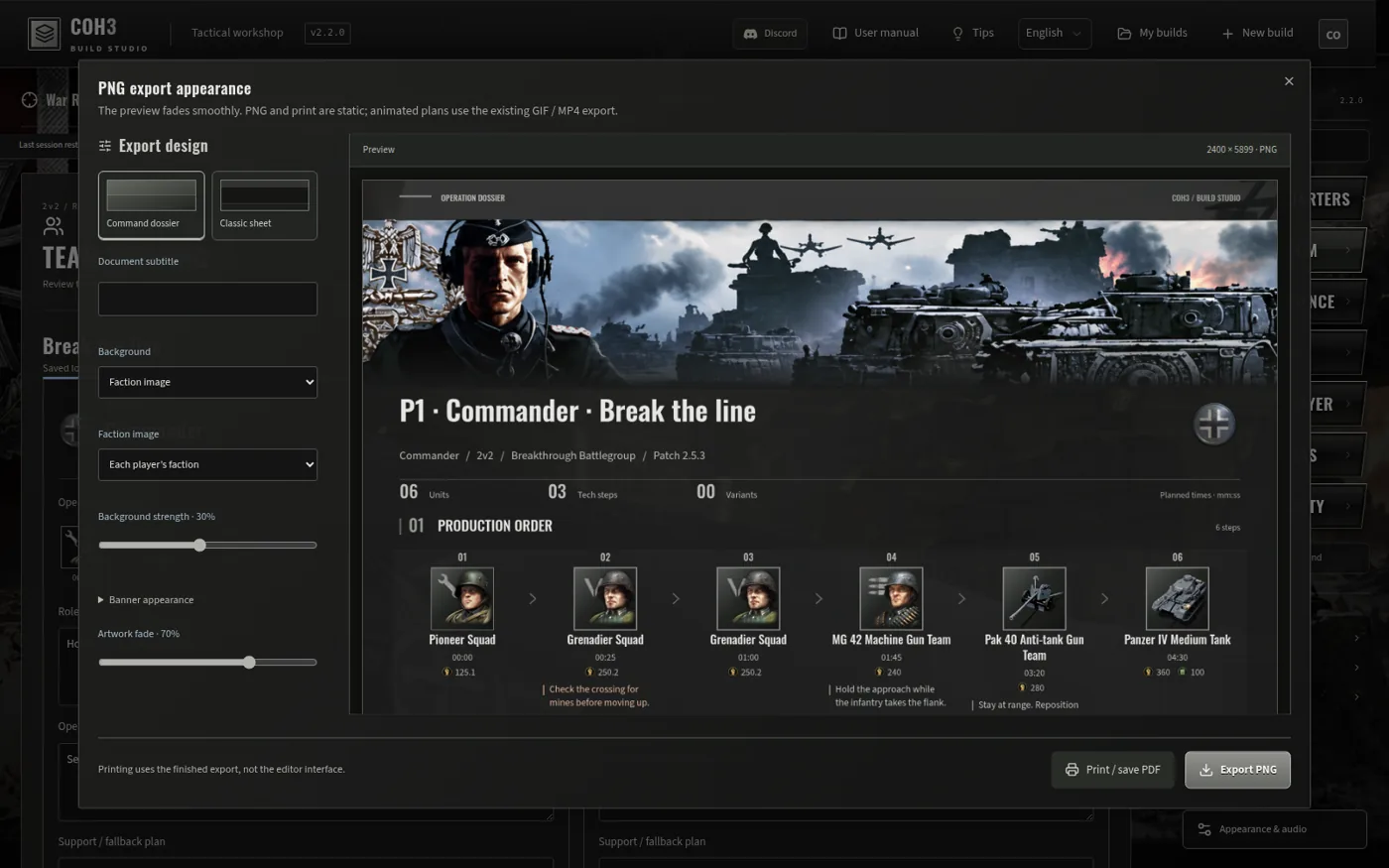The width and height of the screenshot is (1389, 868).
Task: Click the Export design settings icon
Action: click(105, 146)
